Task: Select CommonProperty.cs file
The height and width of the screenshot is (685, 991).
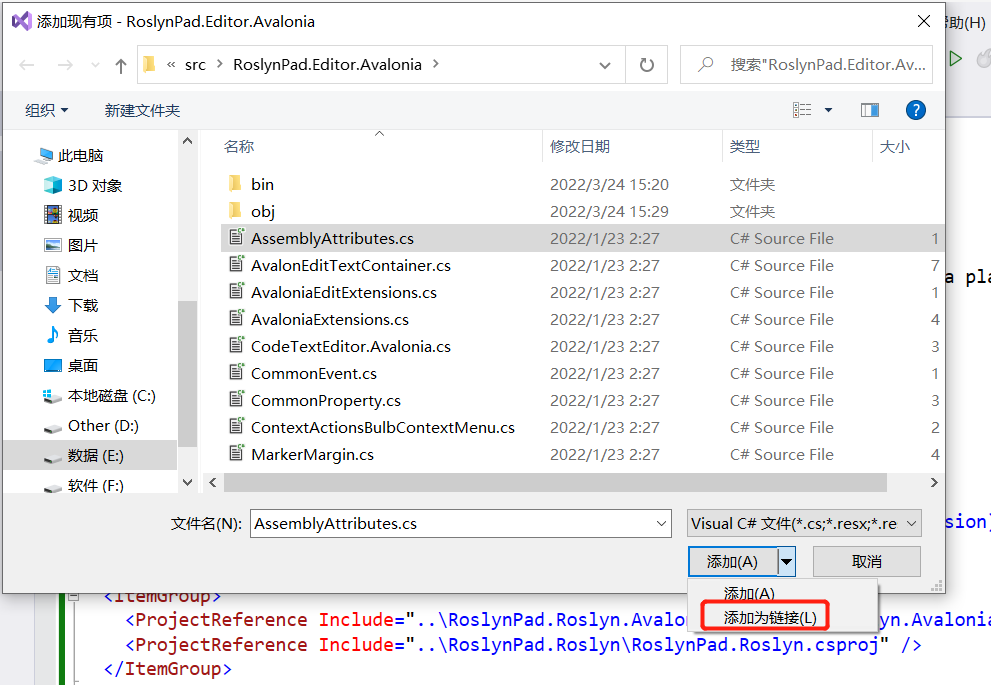Action: point(326,401)
